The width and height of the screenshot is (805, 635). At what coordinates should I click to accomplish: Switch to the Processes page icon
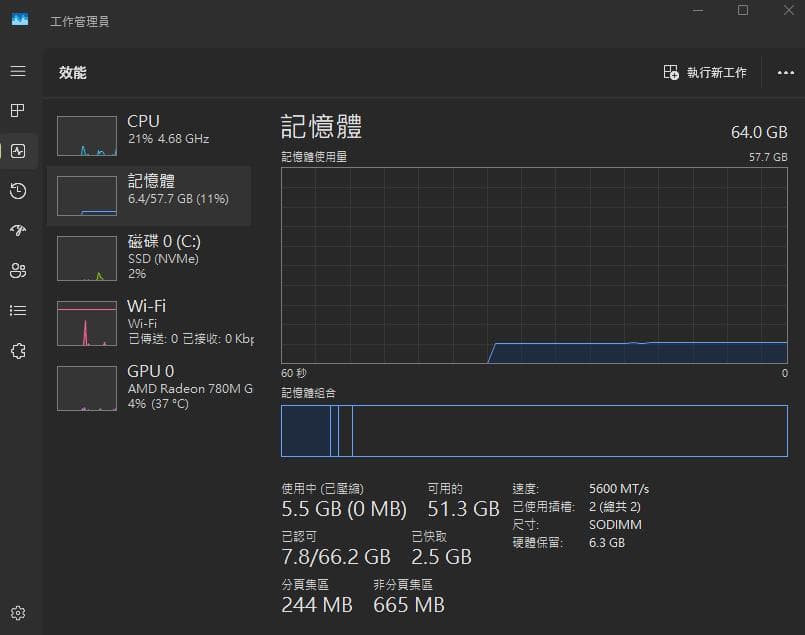17,111
